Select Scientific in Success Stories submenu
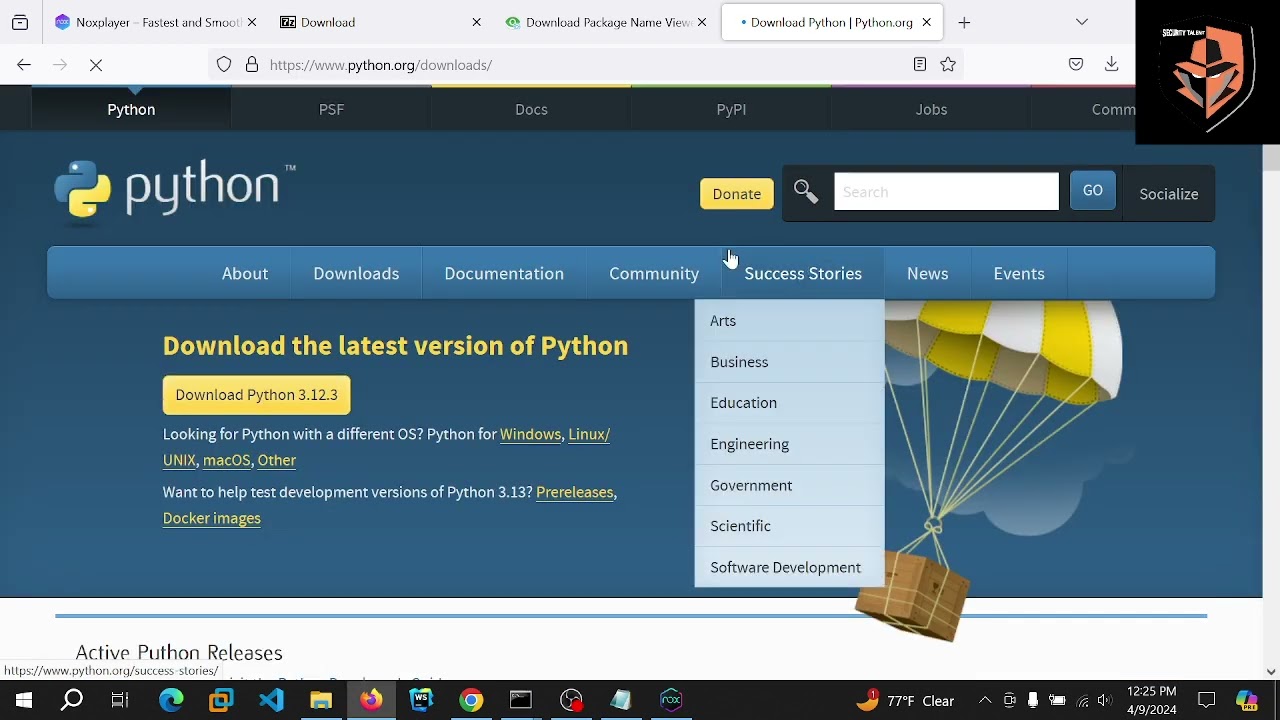This screenshot has height=720, width=1280. [x=790, y=526]
